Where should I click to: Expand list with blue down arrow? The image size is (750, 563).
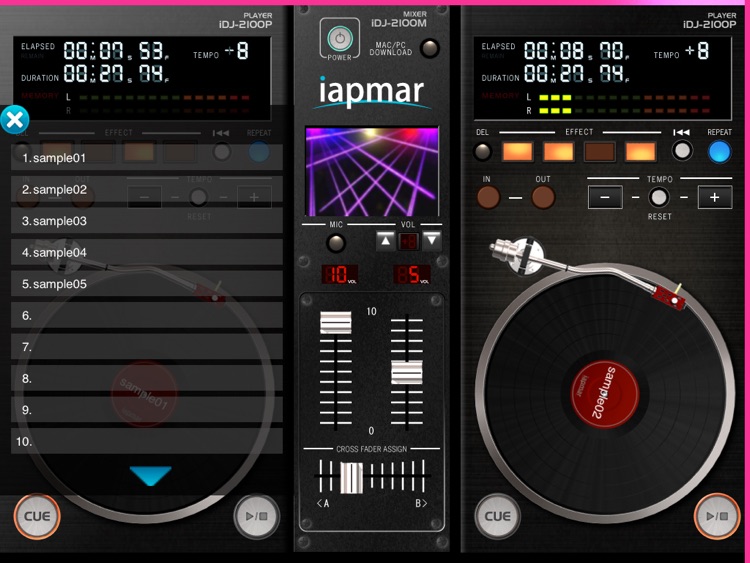point(150,476)
